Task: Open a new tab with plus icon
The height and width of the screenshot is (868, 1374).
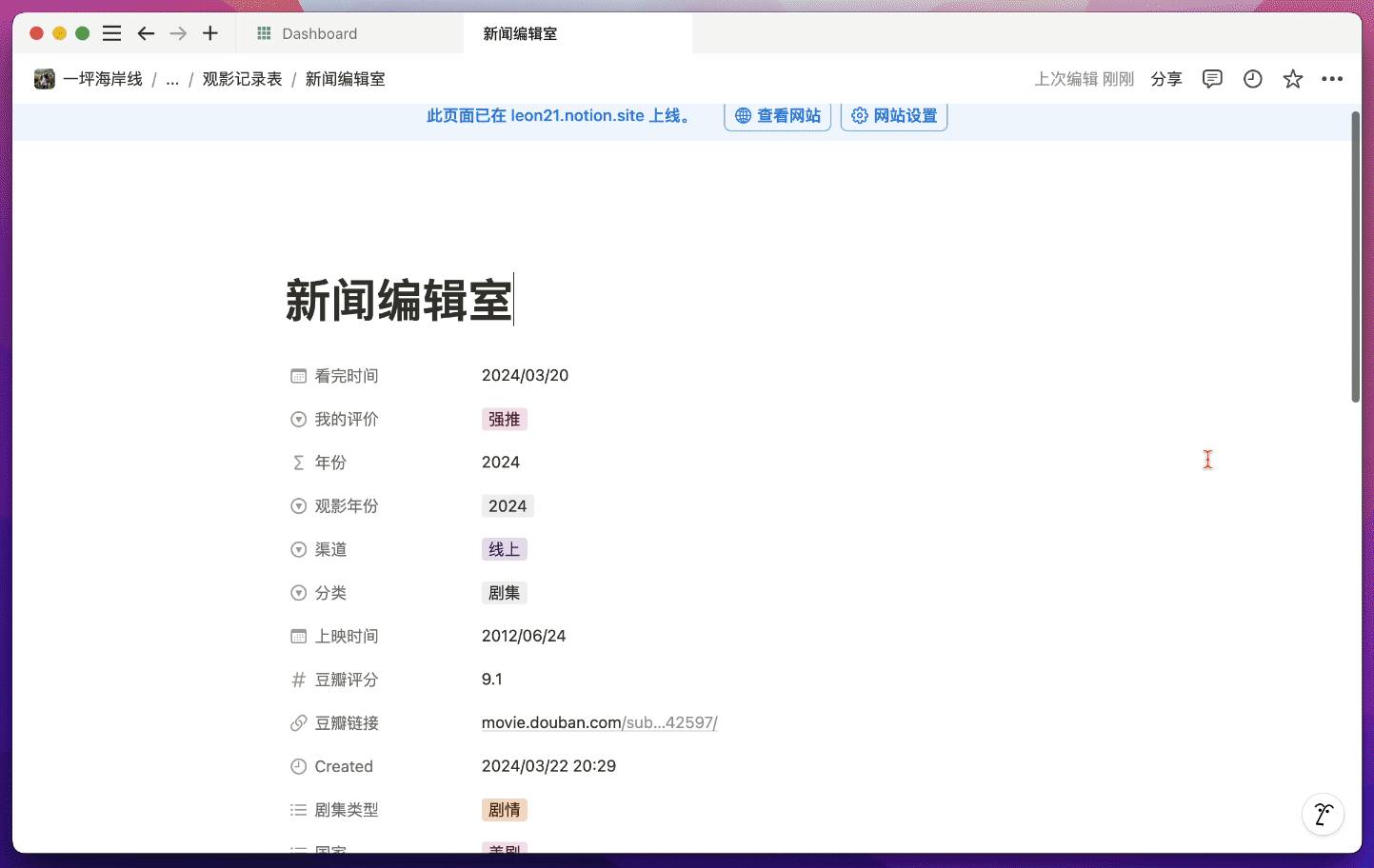Action: pyautogui.click(x=210, y=33)
